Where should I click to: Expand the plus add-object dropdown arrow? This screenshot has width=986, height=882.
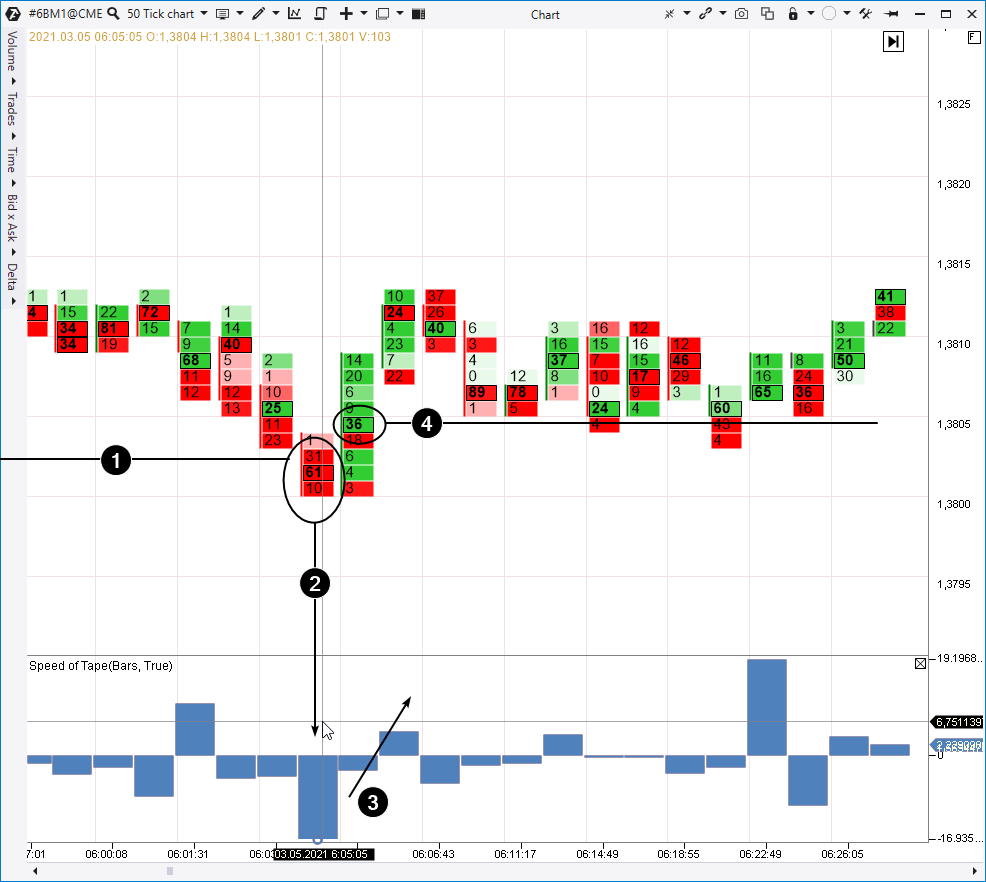363,14
